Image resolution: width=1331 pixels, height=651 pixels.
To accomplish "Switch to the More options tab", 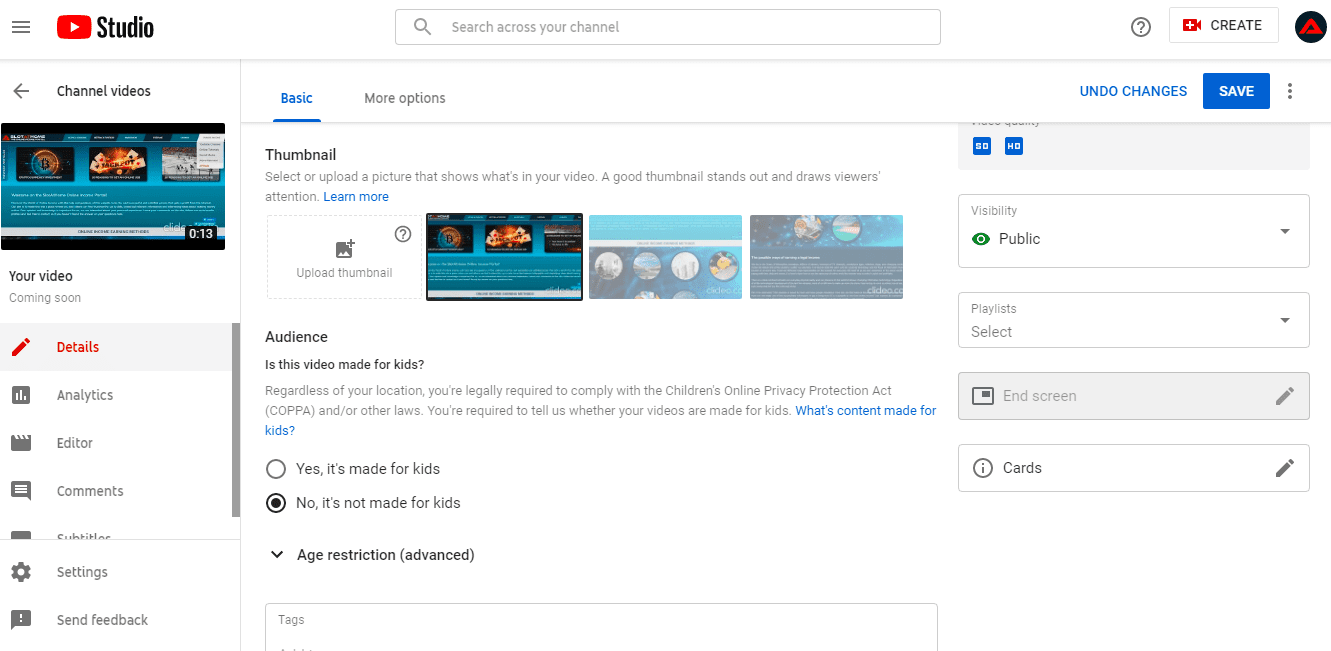I will 404,98.
